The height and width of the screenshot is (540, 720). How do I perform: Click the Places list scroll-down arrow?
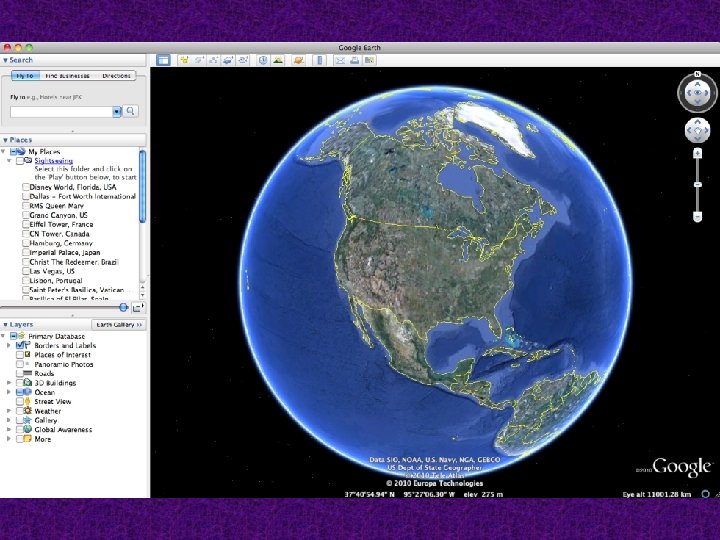[x=142, y=296]
